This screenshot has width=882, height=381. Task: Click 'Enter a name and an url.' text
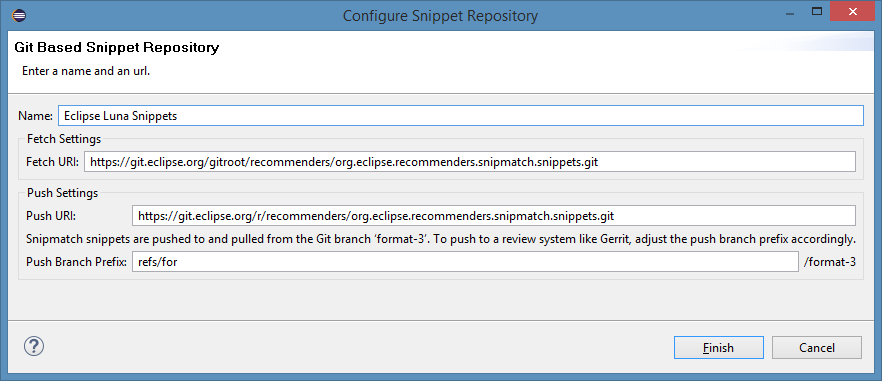click(86, 71)
